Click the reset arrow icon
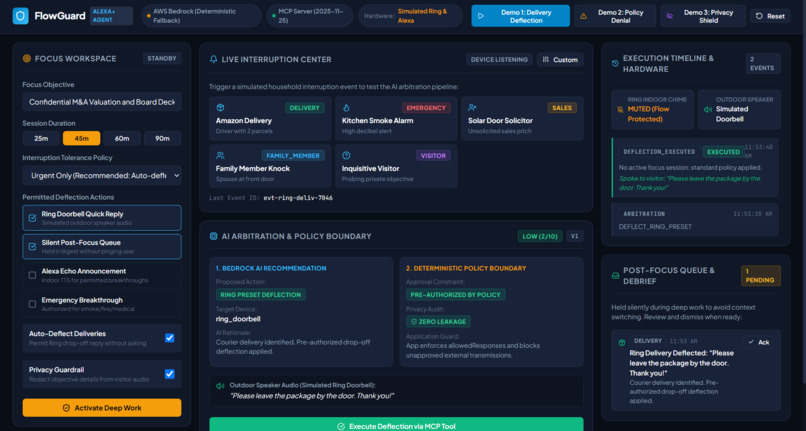This screenshot has width=806, height=431. 759,16
